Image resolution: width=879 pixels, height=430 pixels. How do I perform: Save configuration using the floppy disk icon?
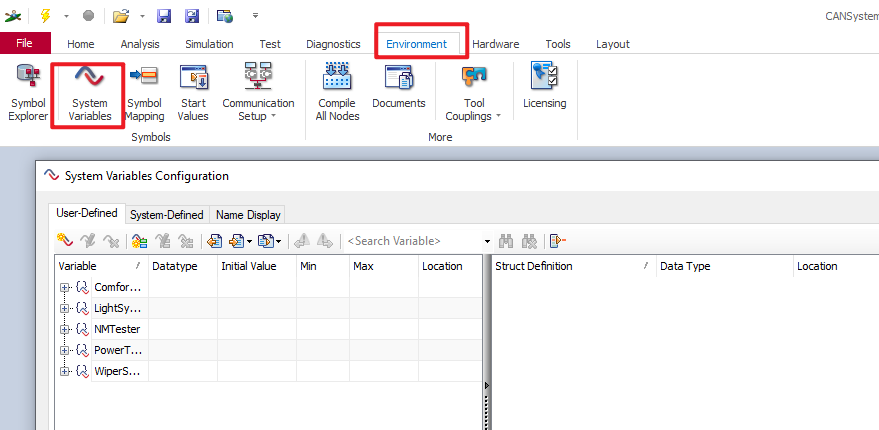164,16
